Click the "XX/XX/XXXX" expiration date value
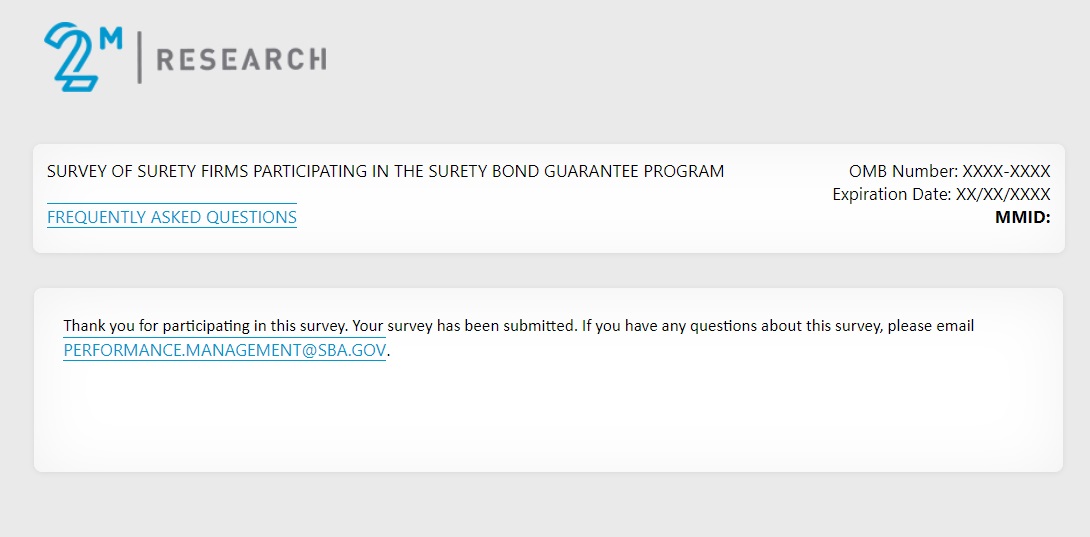1090x537 pixels. pyautogui.click(x=1003, y=194)
